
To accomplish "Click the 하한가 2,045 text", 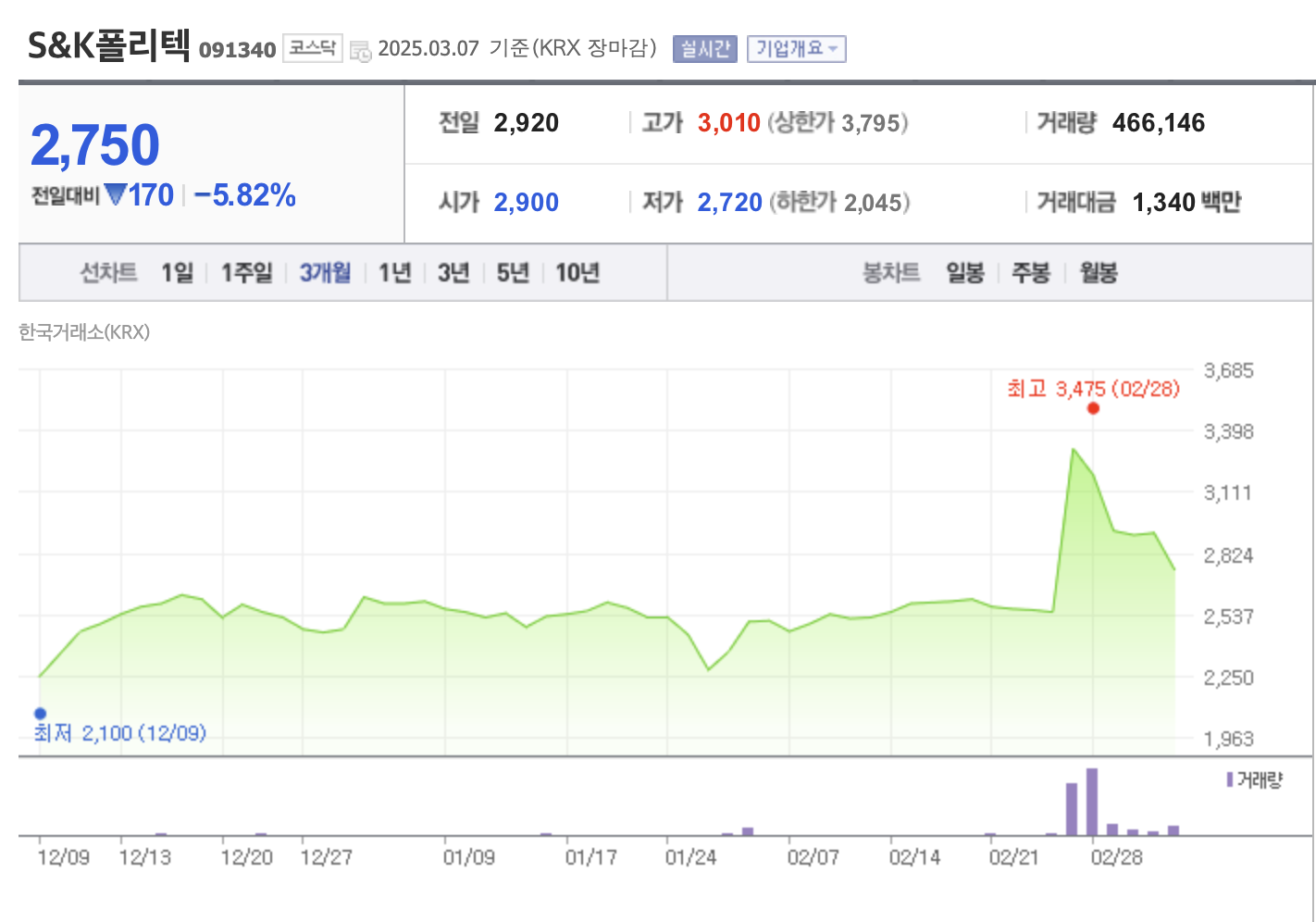I will [839, 203].
